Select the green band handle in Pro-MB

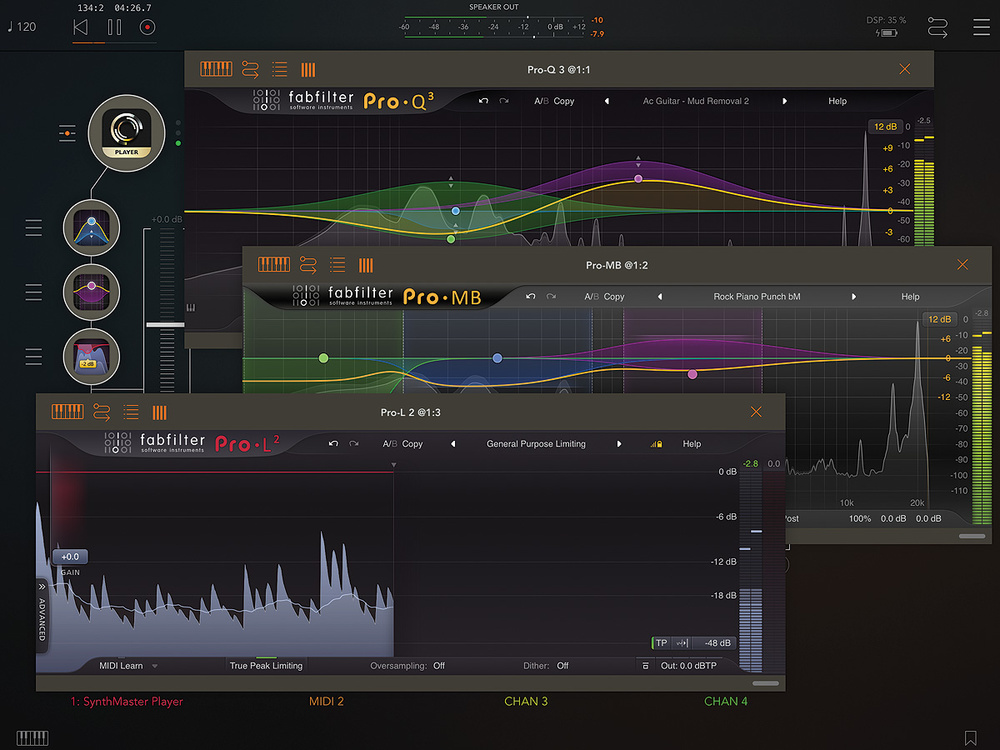point(324,358)
